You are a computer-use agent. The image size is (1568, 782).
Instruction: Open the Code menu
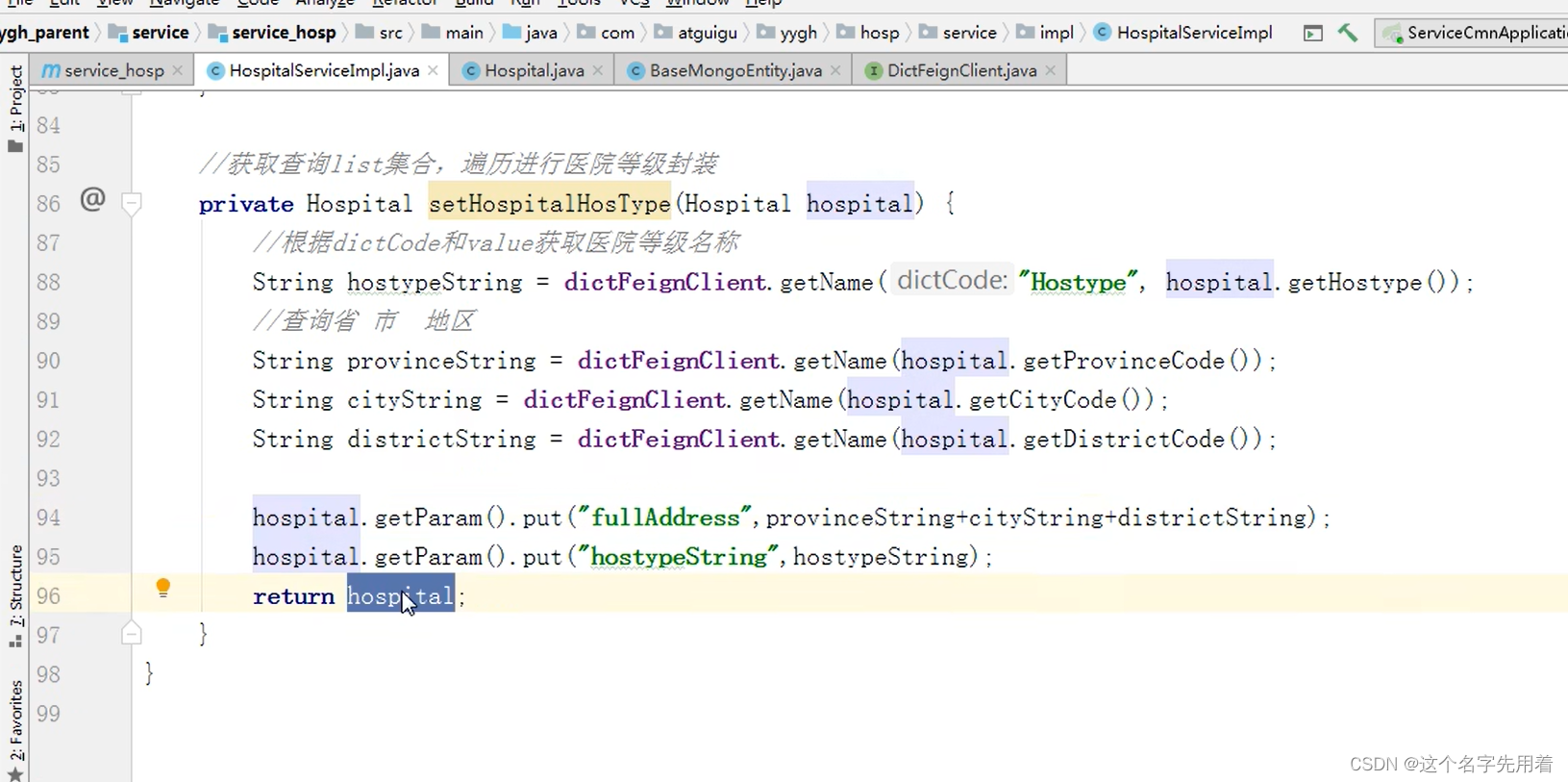258,3
